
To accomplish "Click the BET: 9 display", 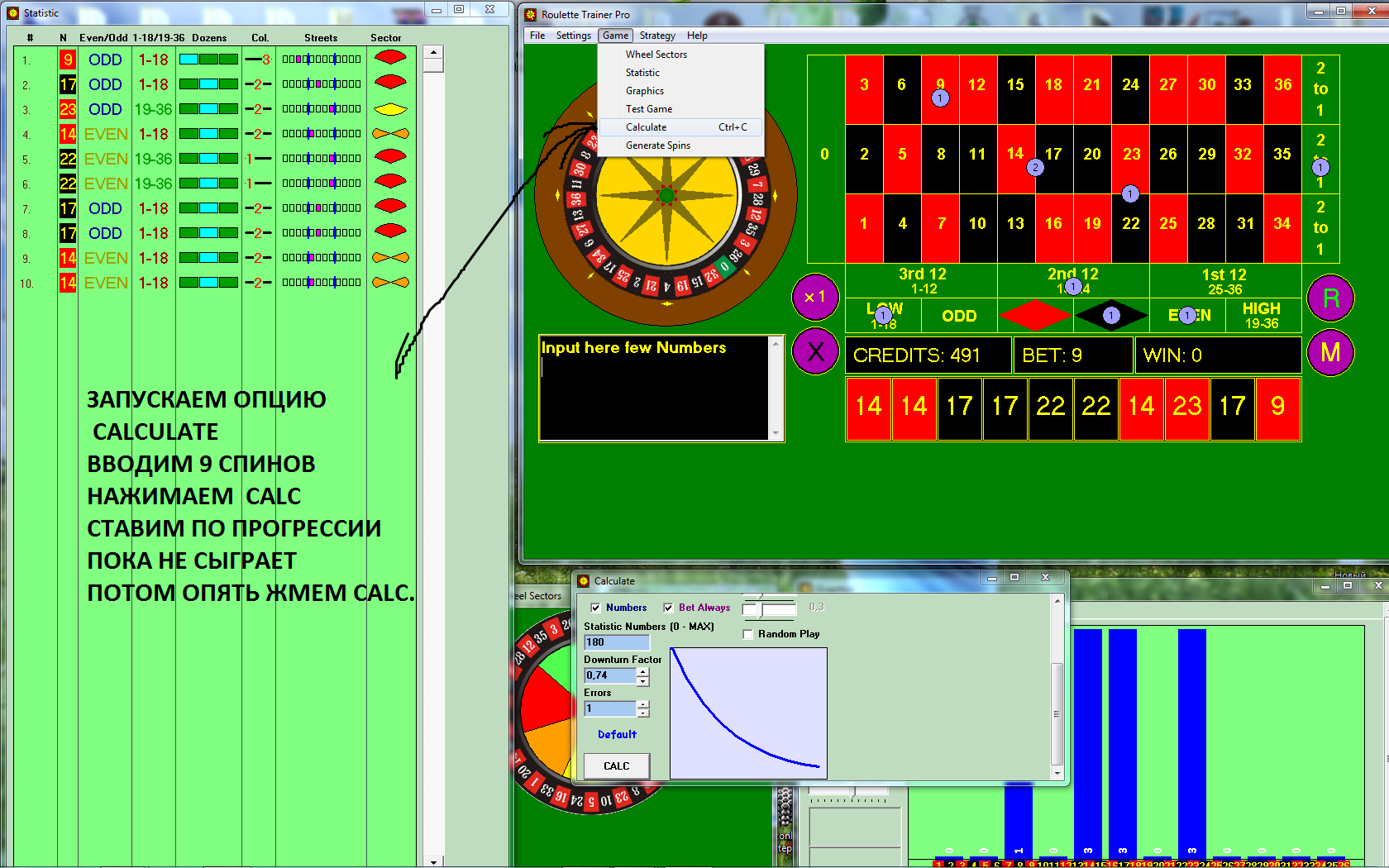I will (x=1073, y=355).
